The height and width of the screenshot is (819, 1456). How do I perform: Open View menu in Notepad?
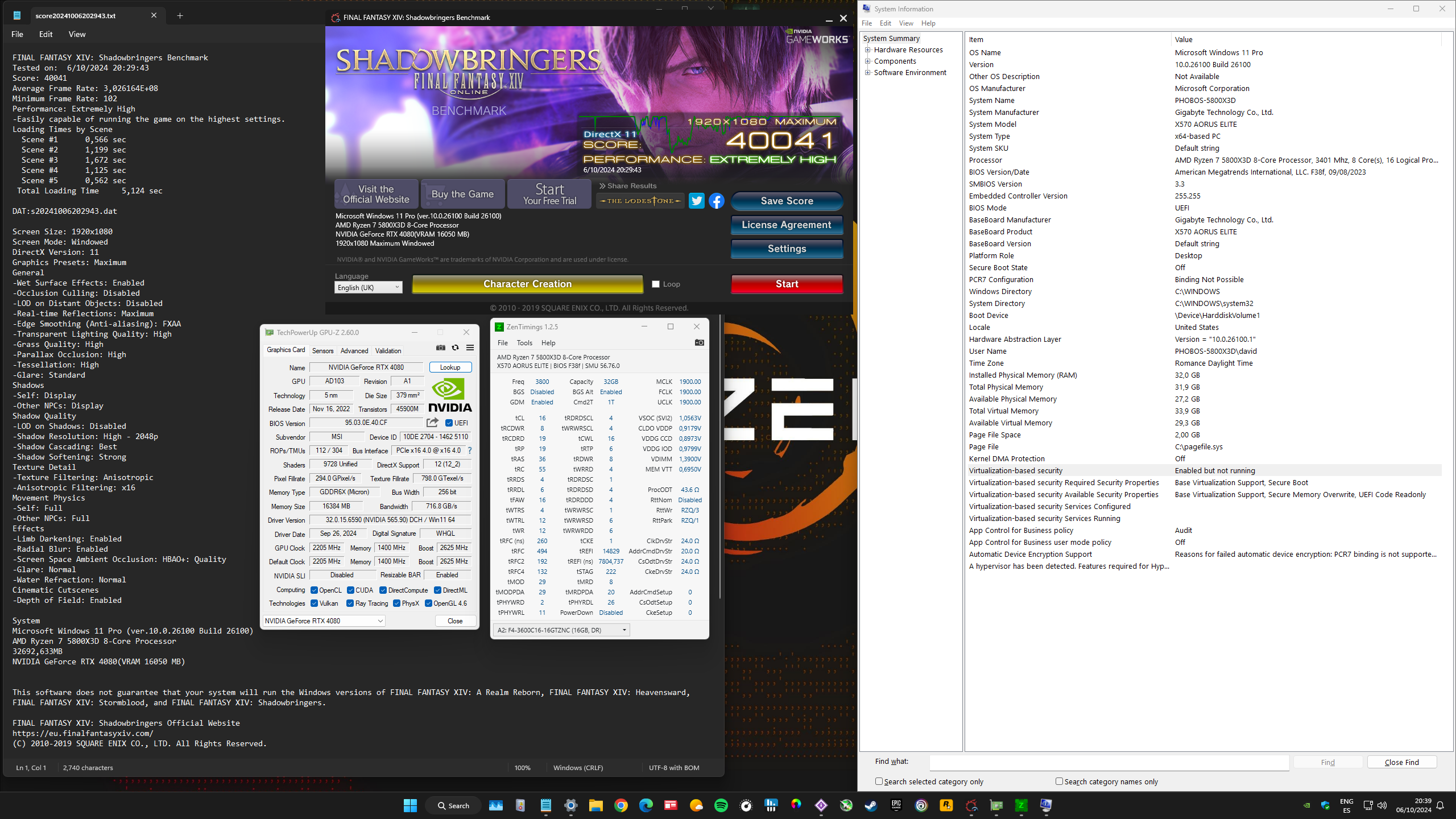(77, 34)
